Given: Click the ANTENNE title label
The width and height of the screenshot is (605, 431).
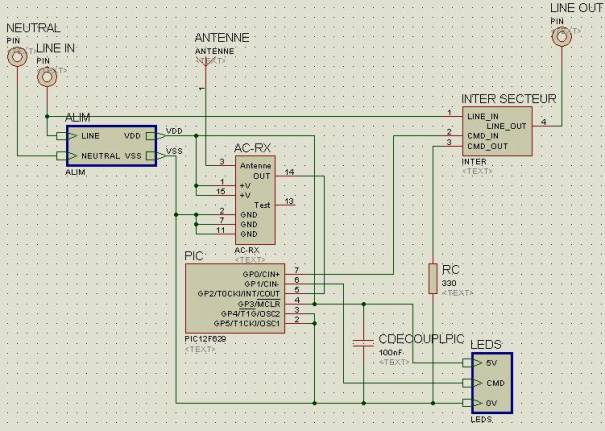Looking at the screenshot, I should point(222,38).
